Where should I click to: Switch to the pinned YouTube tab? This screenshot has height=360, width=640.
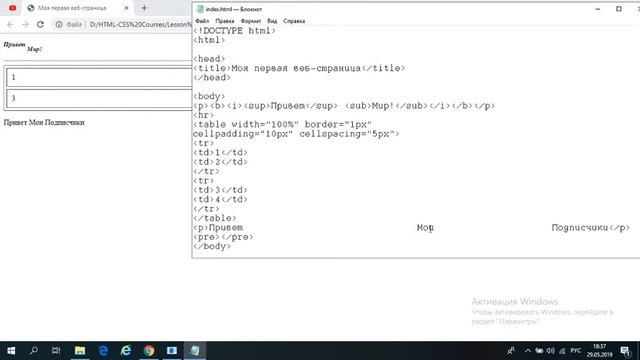[x=13, y=8]
